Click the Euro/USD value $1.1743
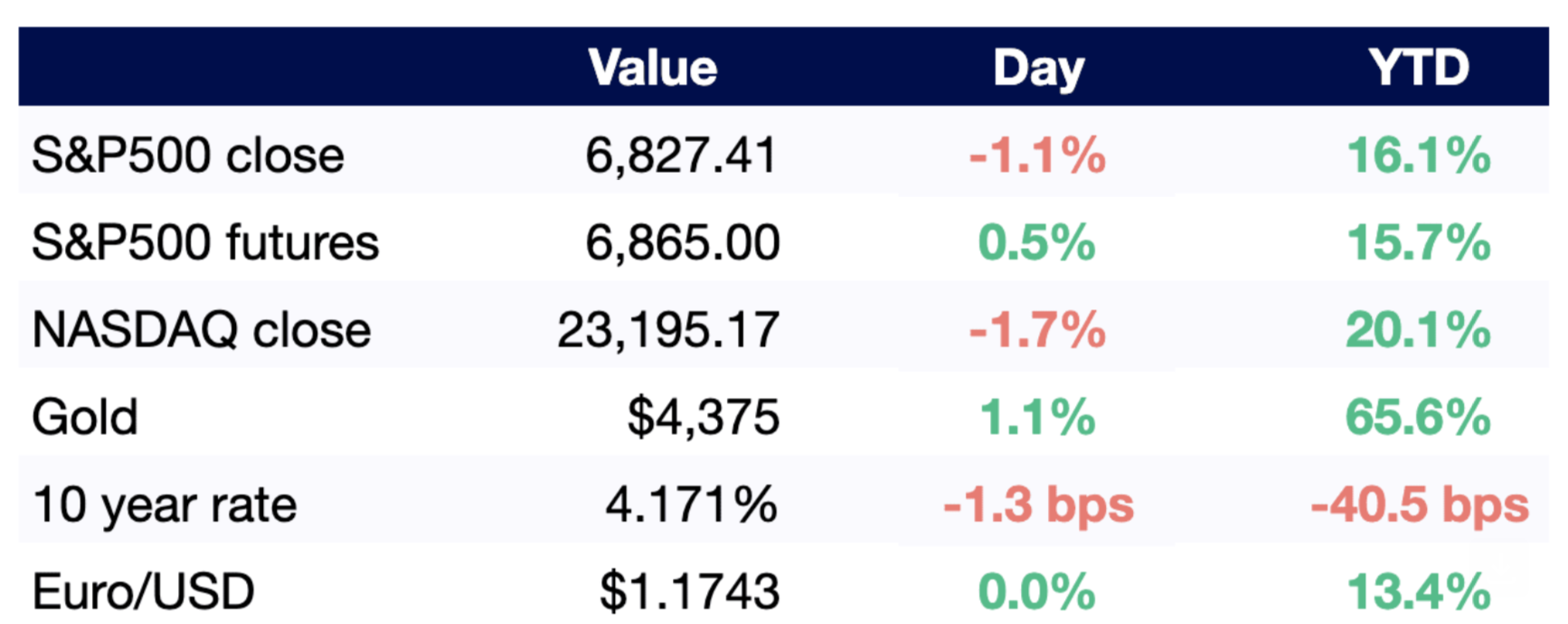Viewport: 1568px width, 624px height. [x=689, y=591]
